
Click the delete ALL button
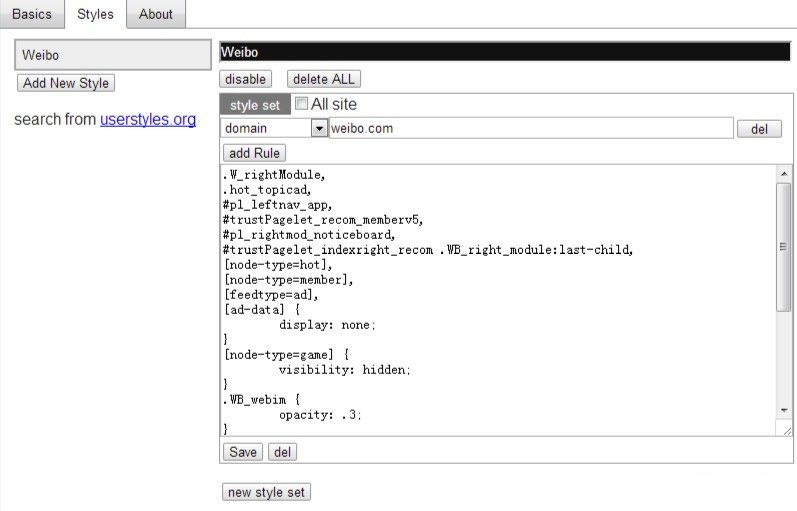pos(323,79)
